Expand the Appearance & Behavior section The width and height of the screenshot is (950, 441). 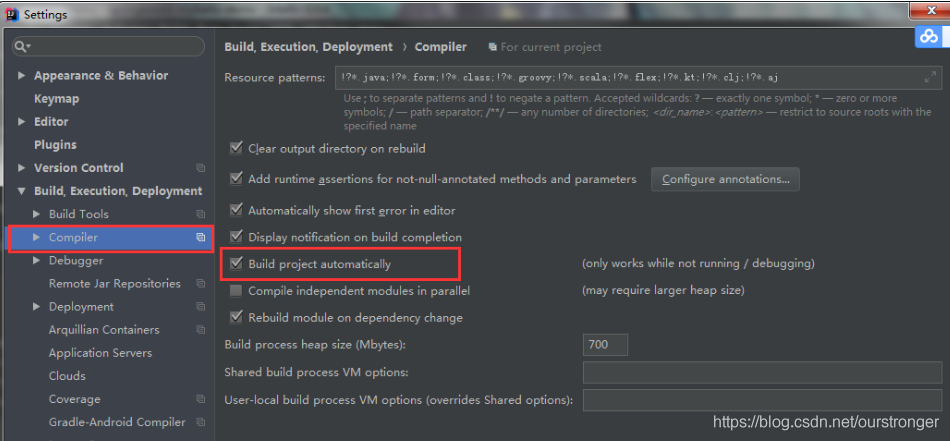coord(22,76)
